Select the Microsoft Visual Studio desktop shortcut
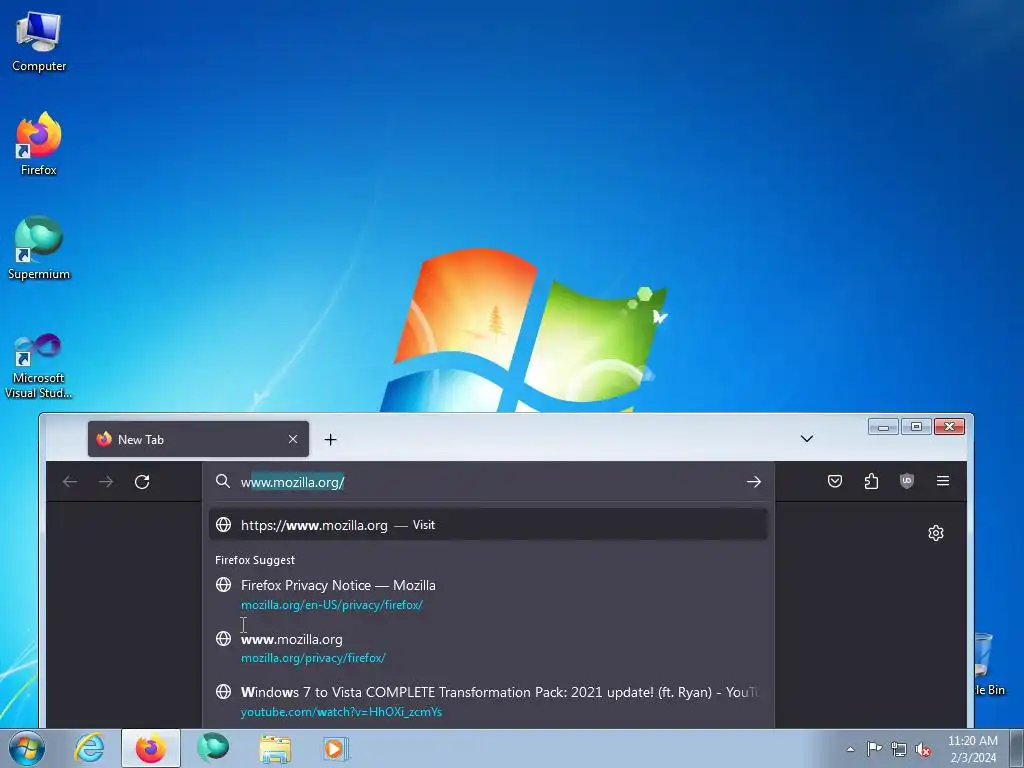1024x768 pixels. [39, 366]
